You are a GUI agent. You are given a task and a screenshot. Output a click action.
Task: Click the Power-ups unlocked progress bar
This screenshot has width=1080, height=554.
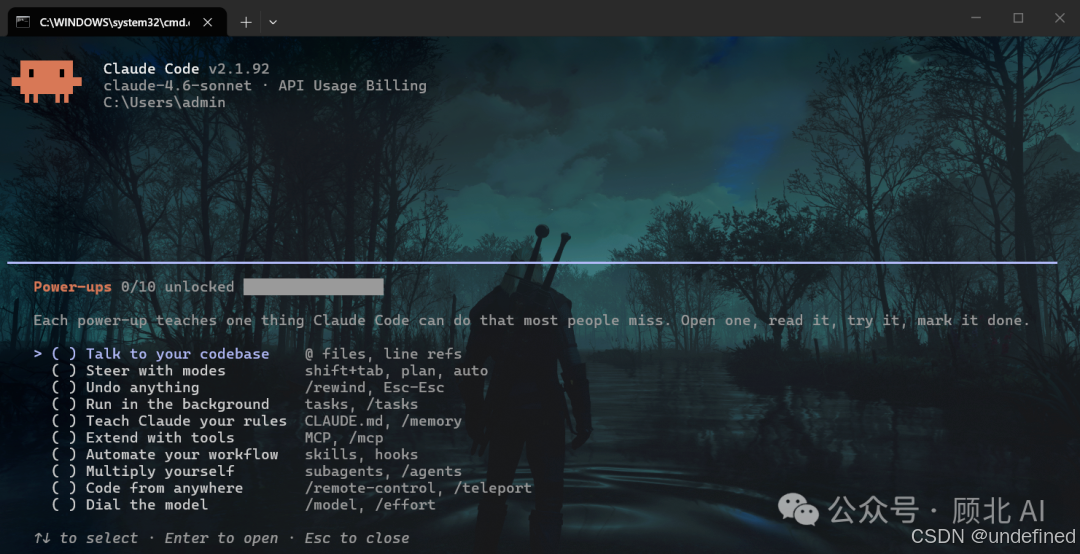pos(313,287)
